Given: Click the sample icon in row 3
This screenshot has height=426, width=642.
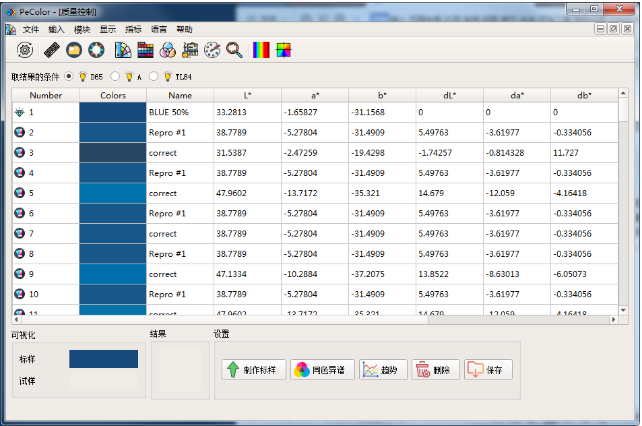Looking at the screenshot, I should [x=19, y=152].
